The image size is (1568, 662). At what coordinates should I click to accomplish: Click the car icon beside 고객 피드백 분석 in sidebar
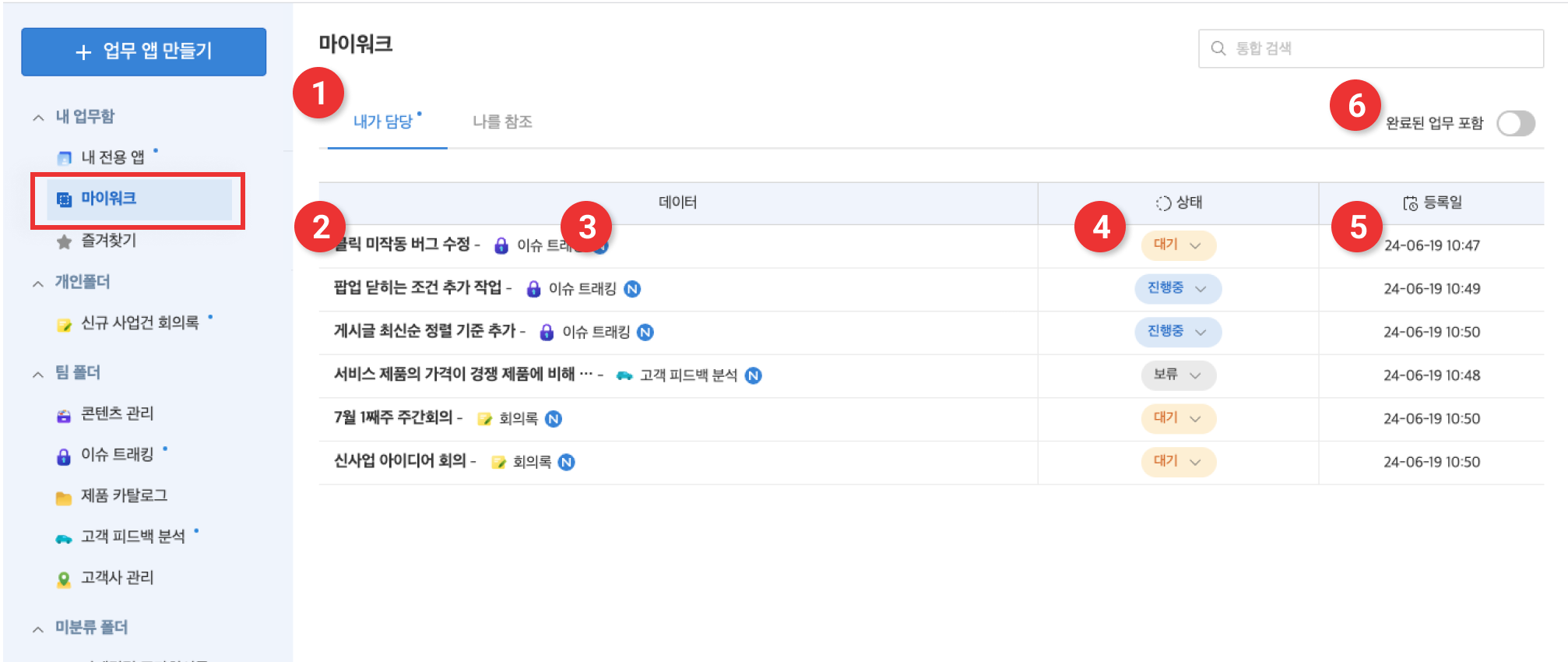click(x=64, y=538)
